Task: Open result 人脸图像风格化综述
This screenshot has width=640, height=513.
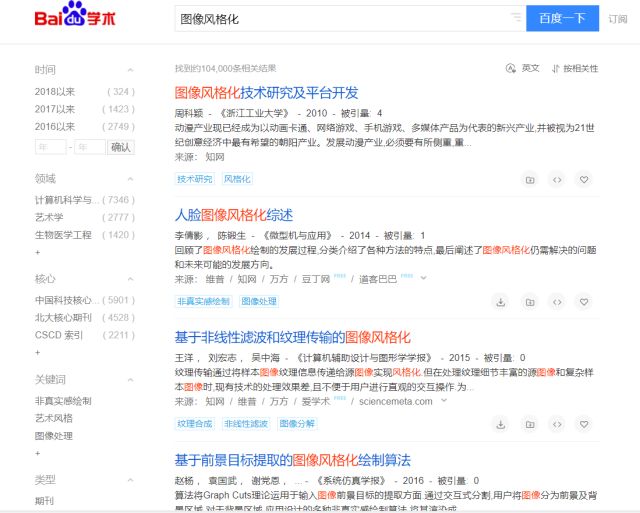Action: [234, 215]
